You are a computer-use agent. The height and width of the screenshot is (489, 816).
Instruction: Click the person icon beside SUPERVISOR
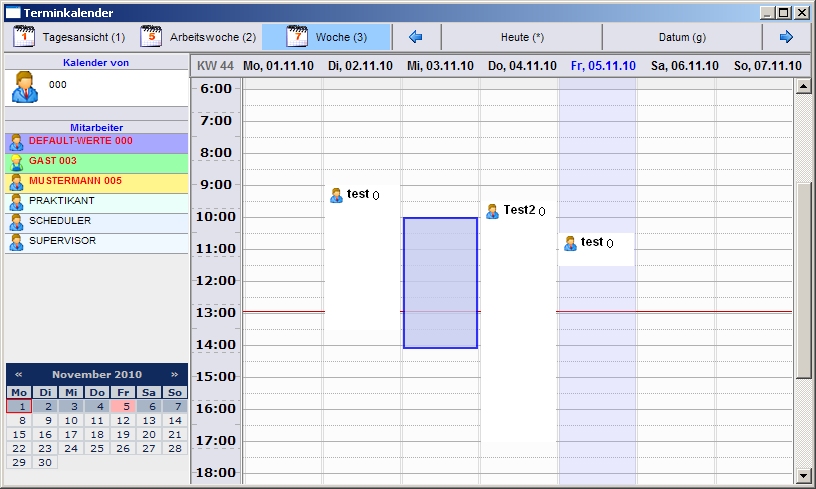pyautogui.click(x=16, y=242)
